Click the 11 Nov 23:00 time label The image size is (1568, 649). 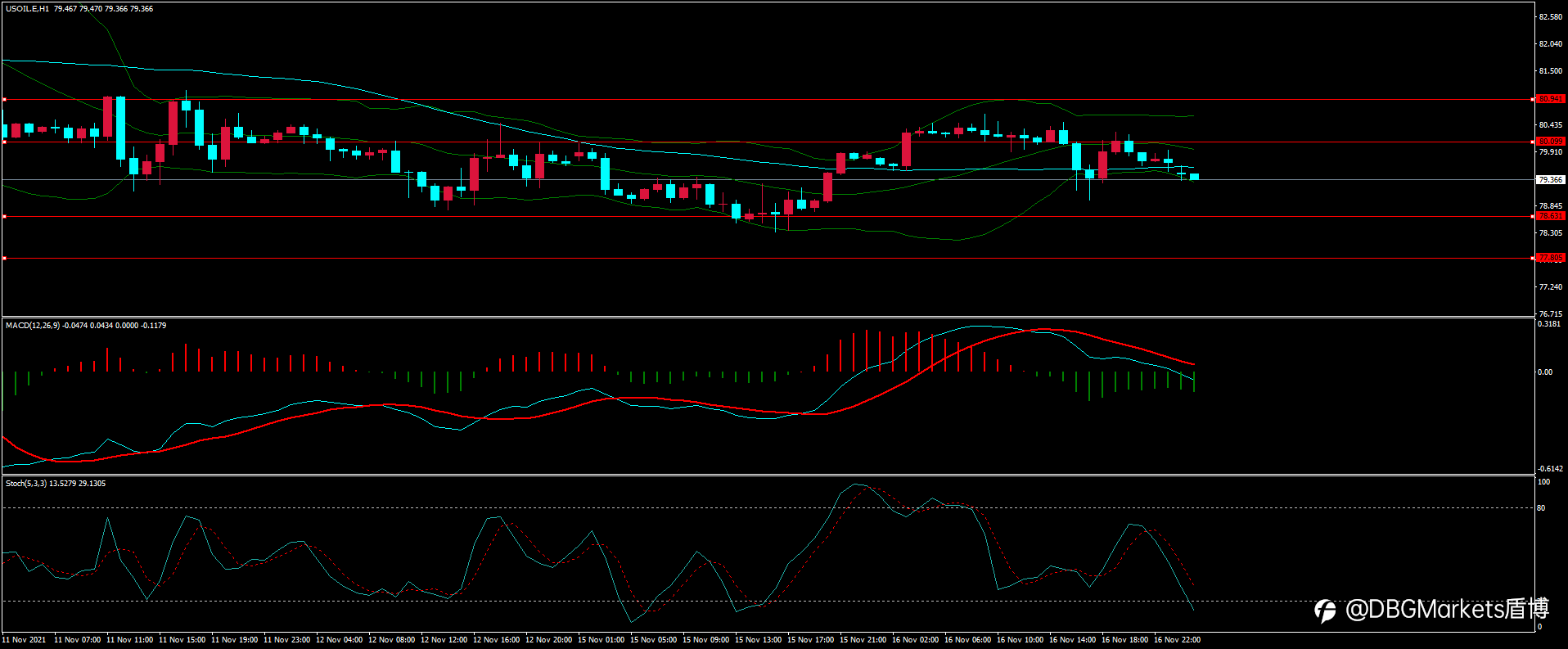tap(287, 640)
